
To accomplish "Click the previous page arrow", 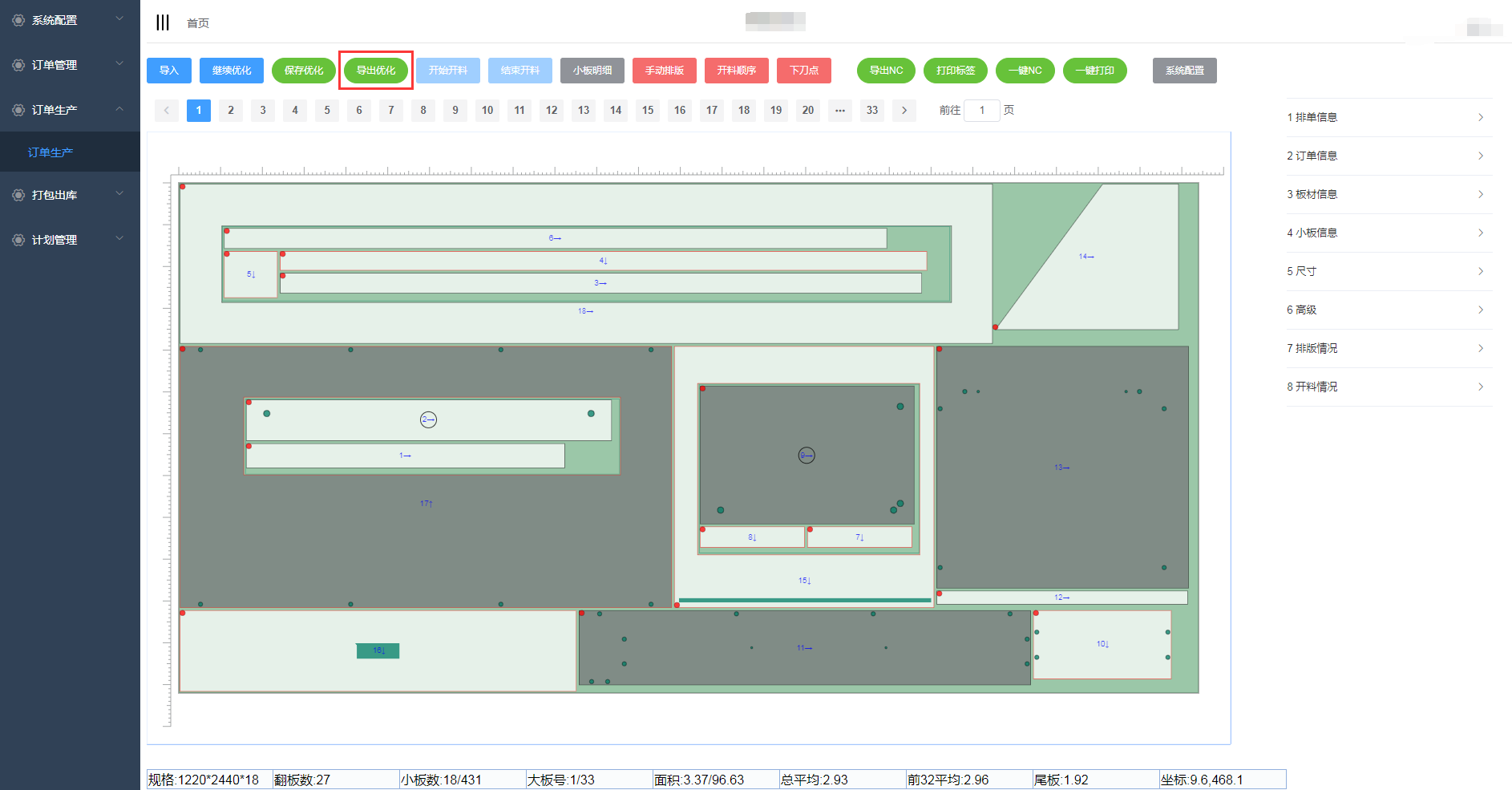I will pos(166,111).
